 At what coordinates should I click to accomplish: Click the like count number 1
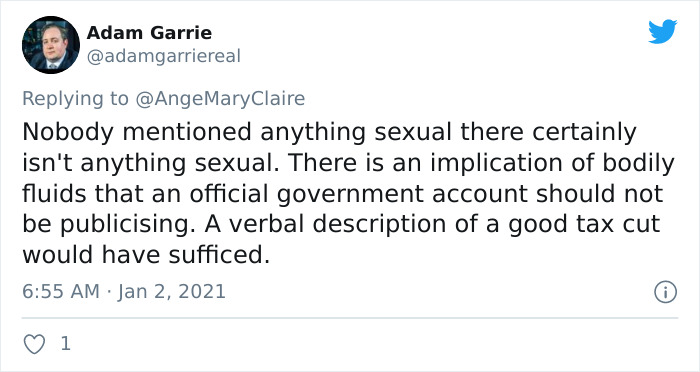coord(65,344)
